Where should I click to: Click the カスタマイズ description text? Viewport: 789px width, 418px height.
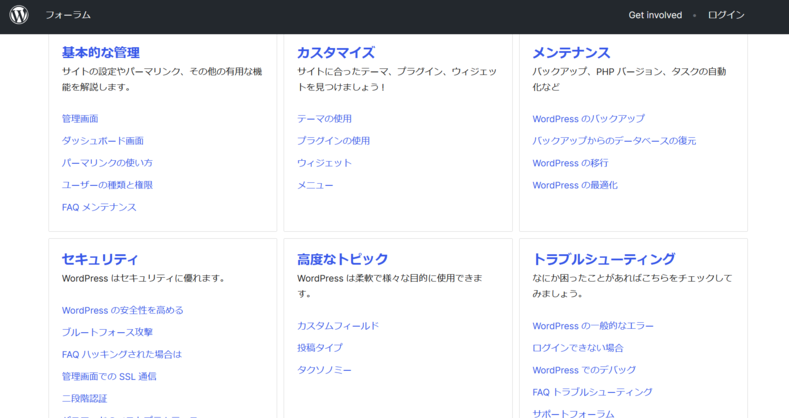pyautogui.click(x=397, y=79)
